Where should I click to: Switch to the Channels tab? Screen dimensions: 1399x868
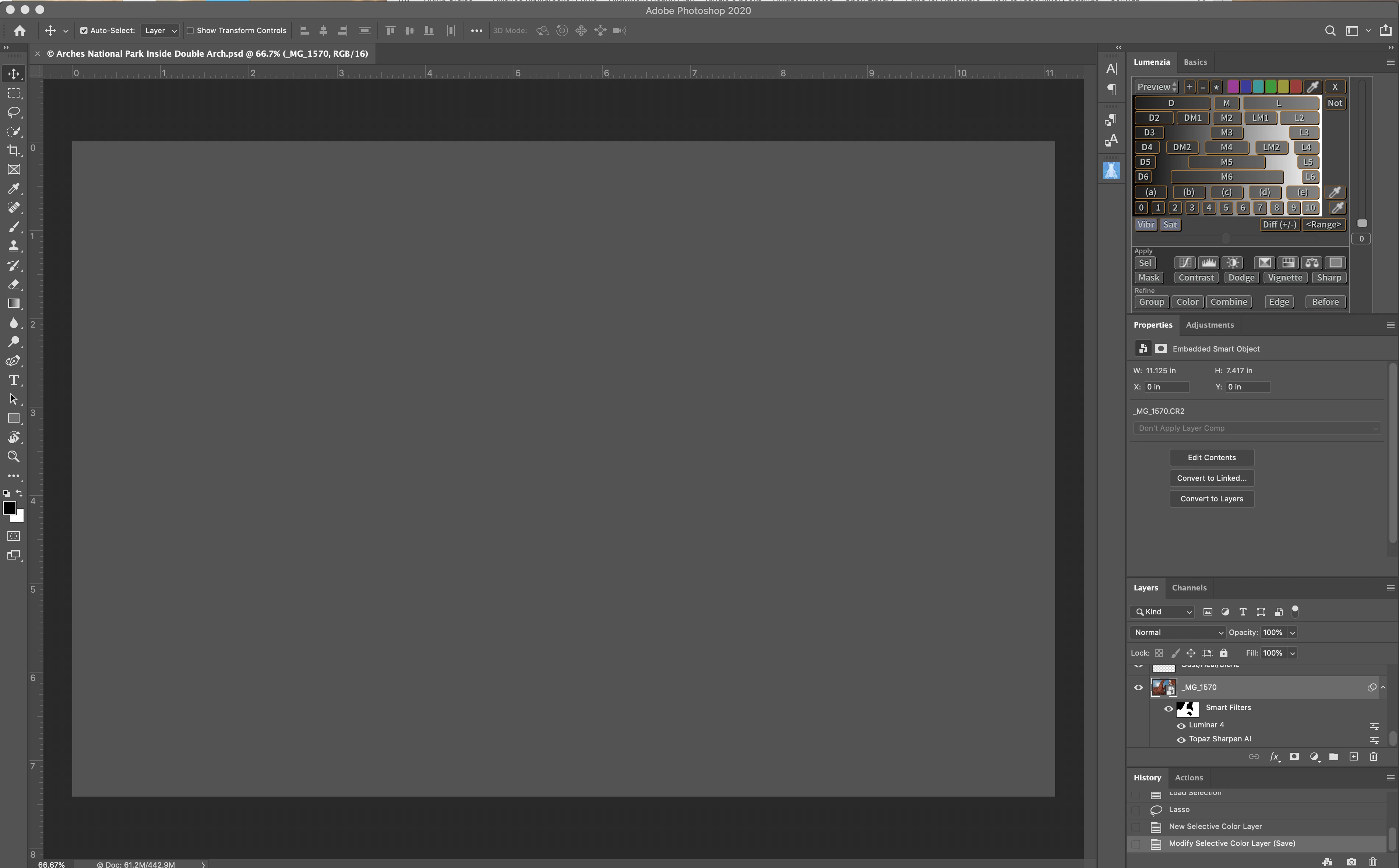tap(1189, 588)
